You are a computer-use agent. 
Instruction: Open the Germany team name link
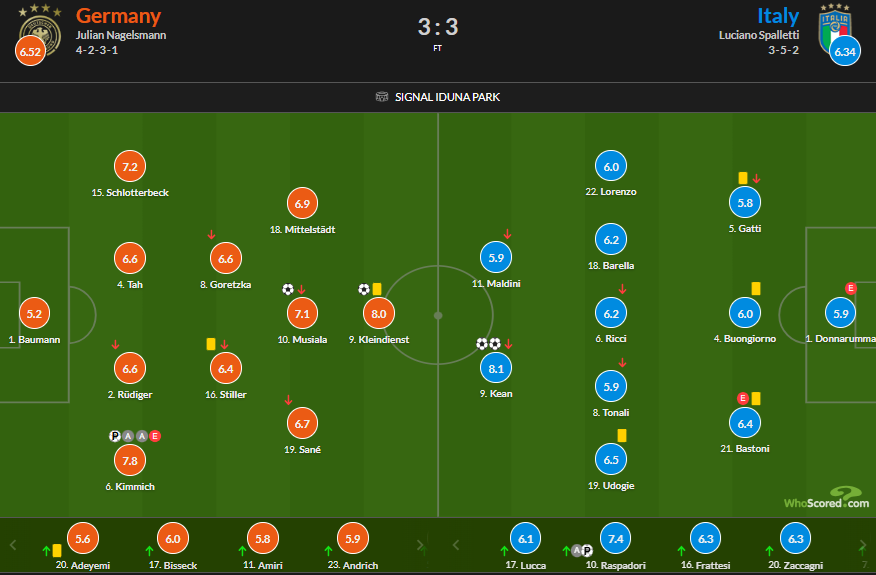118,16
